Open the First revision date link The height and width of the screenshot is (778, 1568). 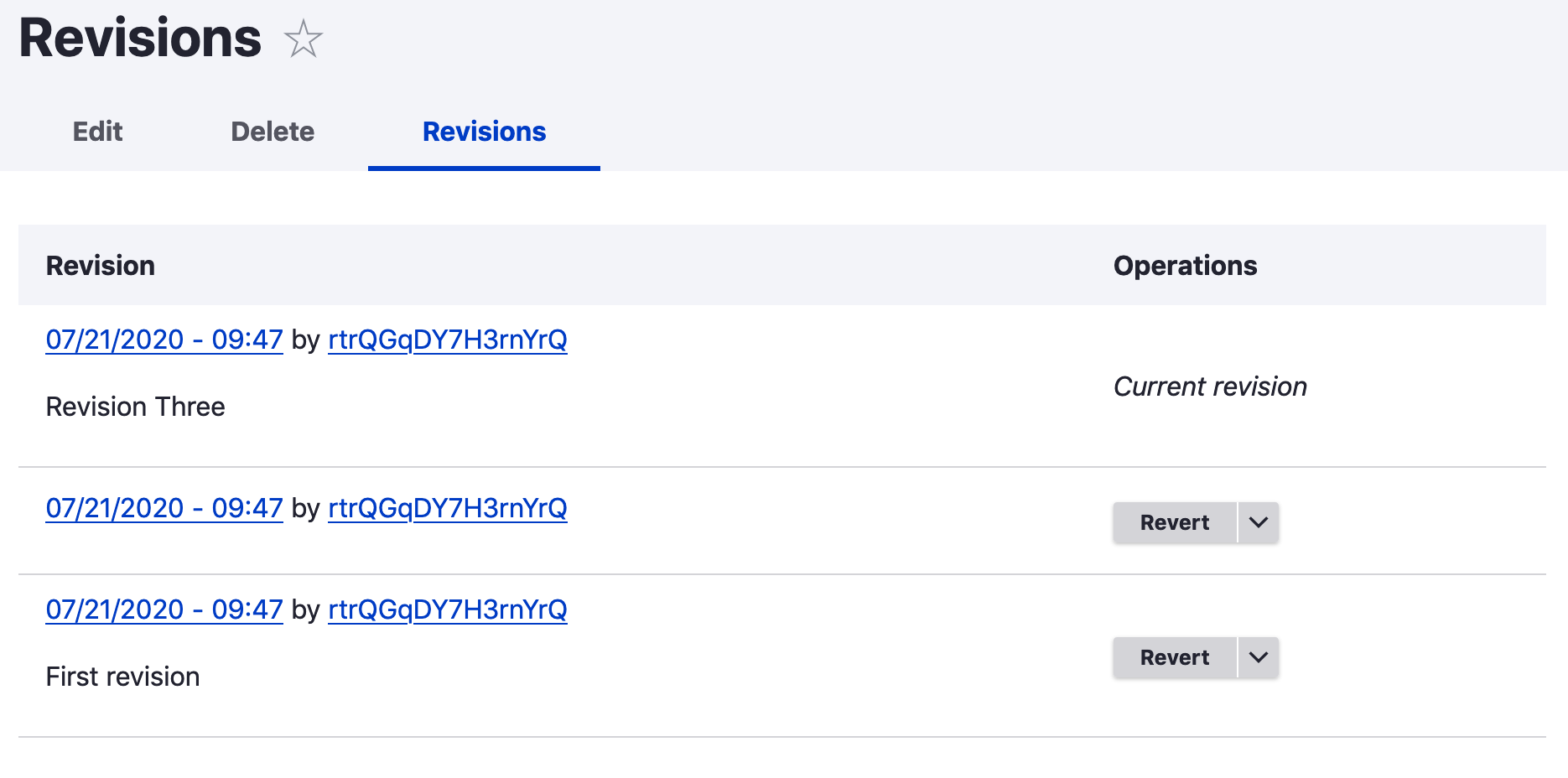pos(164,610)
